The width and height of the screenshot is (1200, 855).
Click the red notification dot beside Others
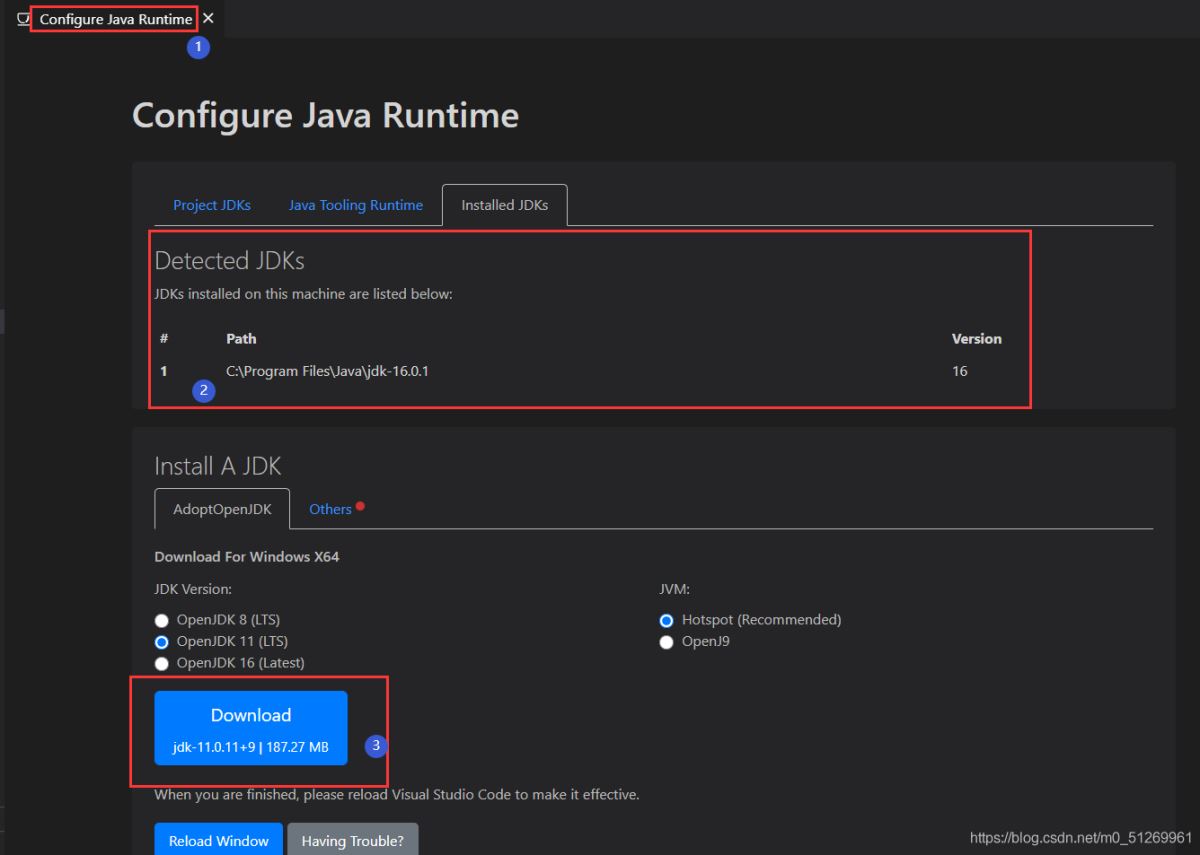[x=360, y=506]
